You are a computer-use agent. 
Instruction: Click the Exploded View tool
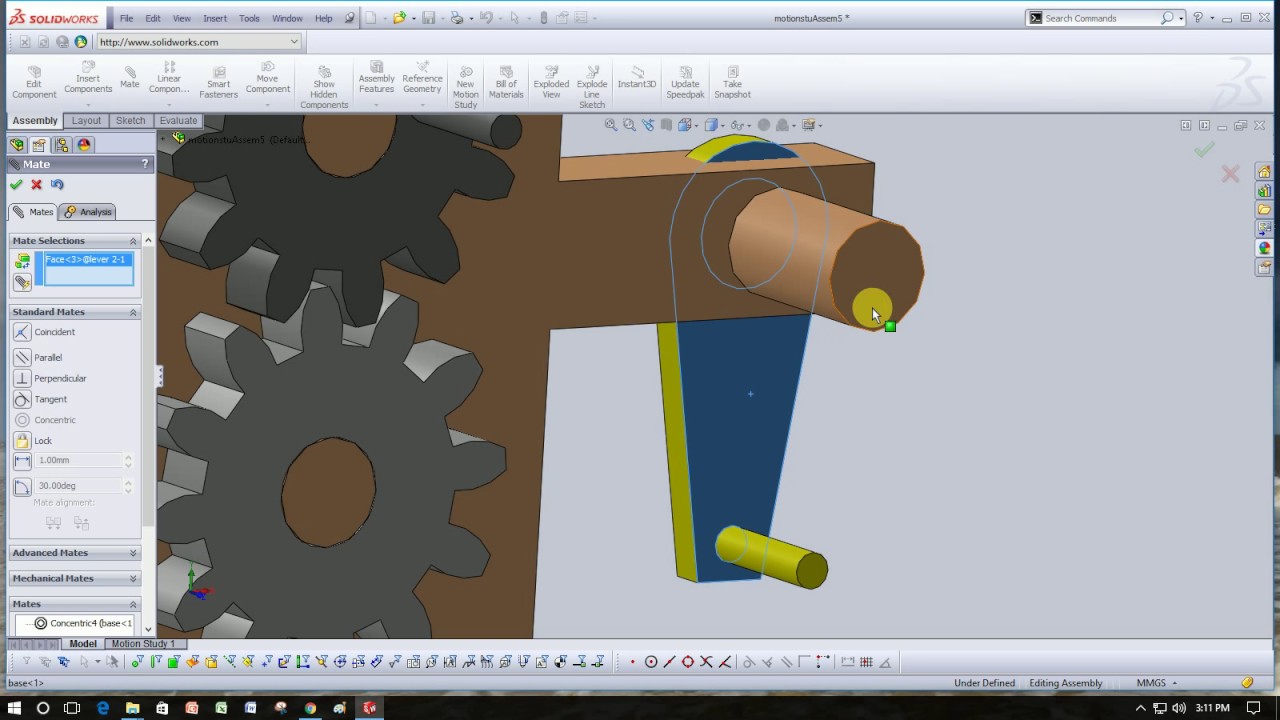pos(551,83)
